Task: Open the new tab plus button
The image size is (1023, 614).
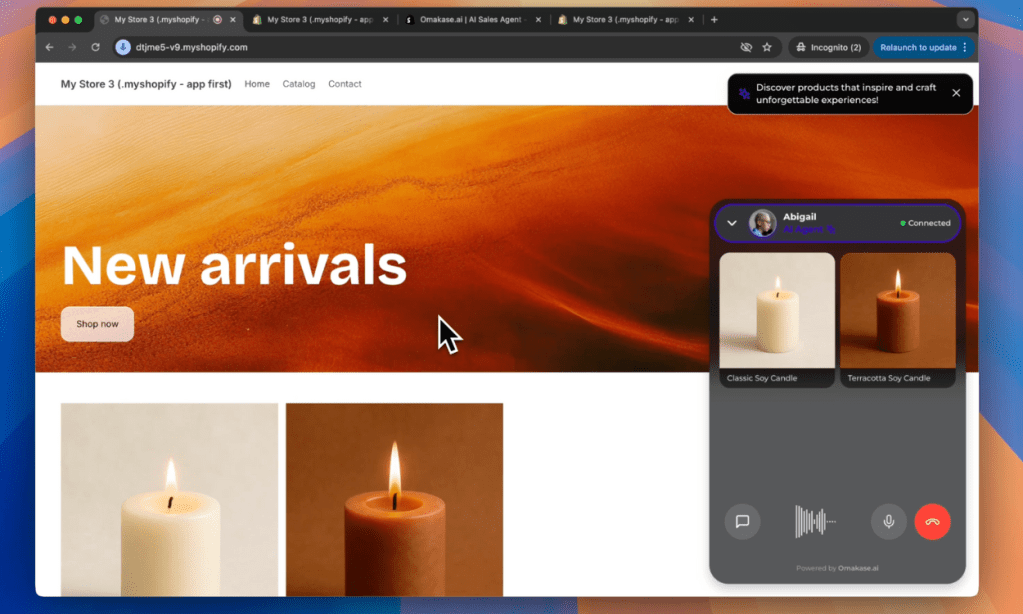Action: [x=714, y=19]
